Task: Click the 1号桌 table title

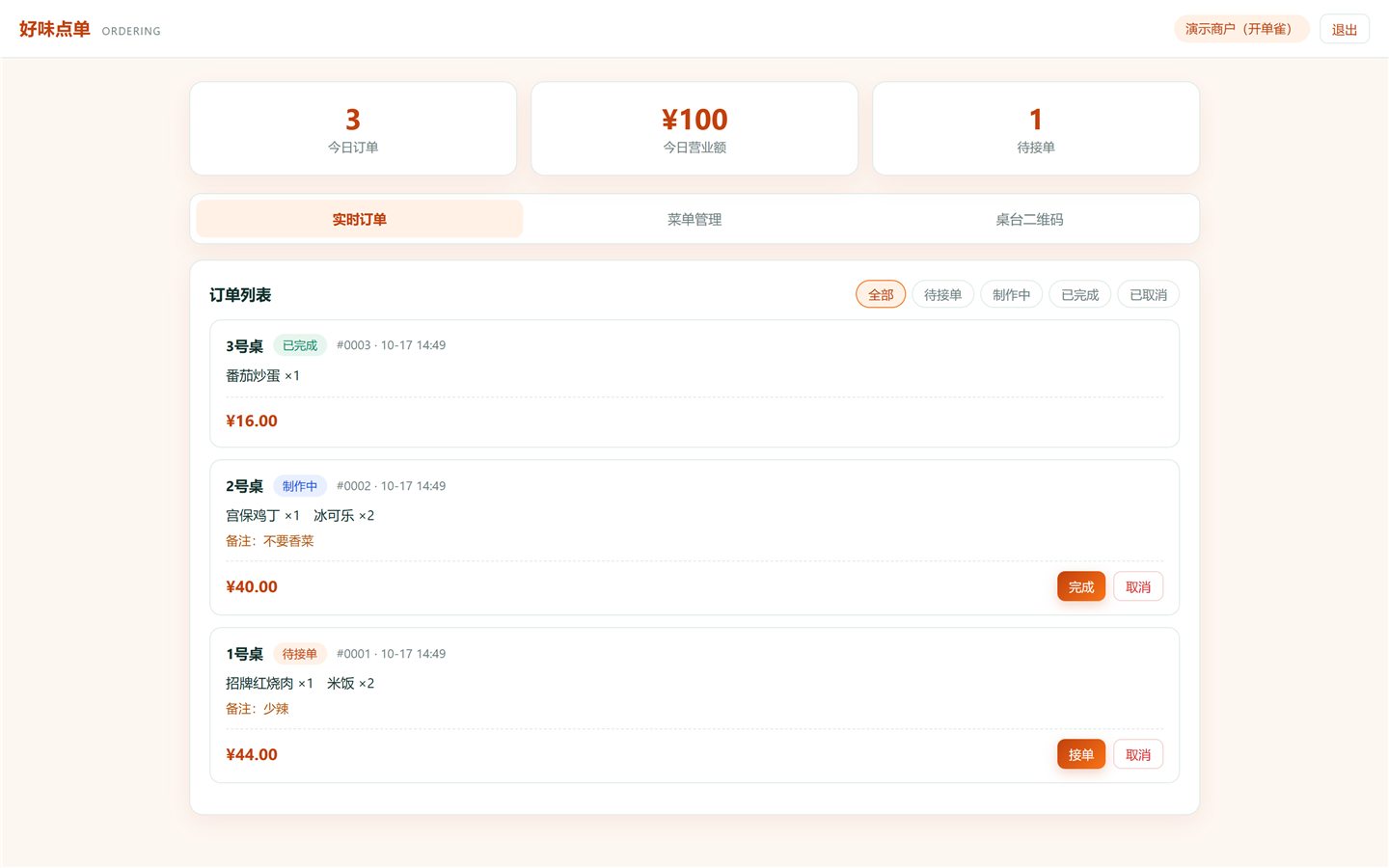Action: click(244, 654)
